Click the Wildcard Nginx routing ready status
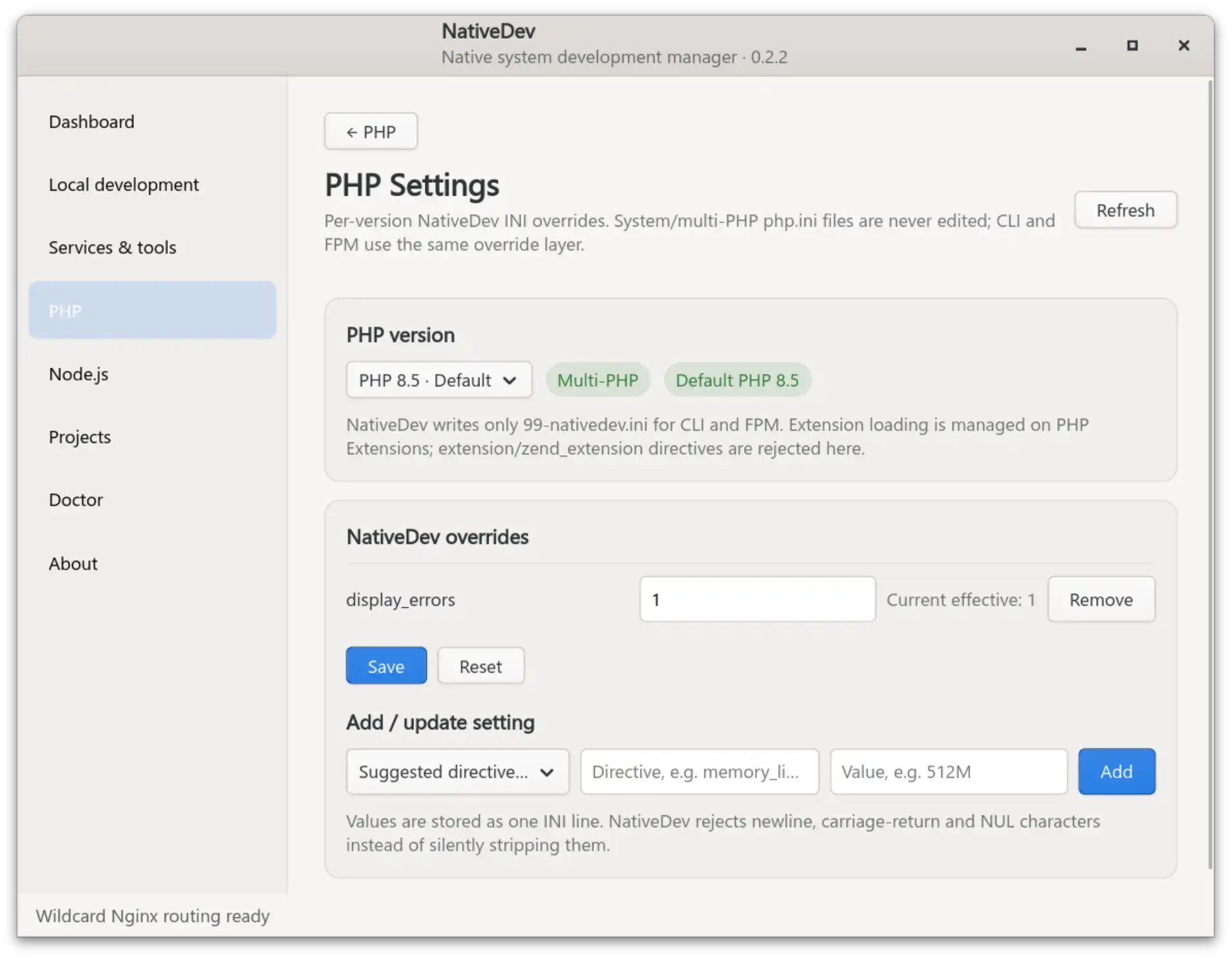This screenshot has width=1232, height=958. point(153,916)
